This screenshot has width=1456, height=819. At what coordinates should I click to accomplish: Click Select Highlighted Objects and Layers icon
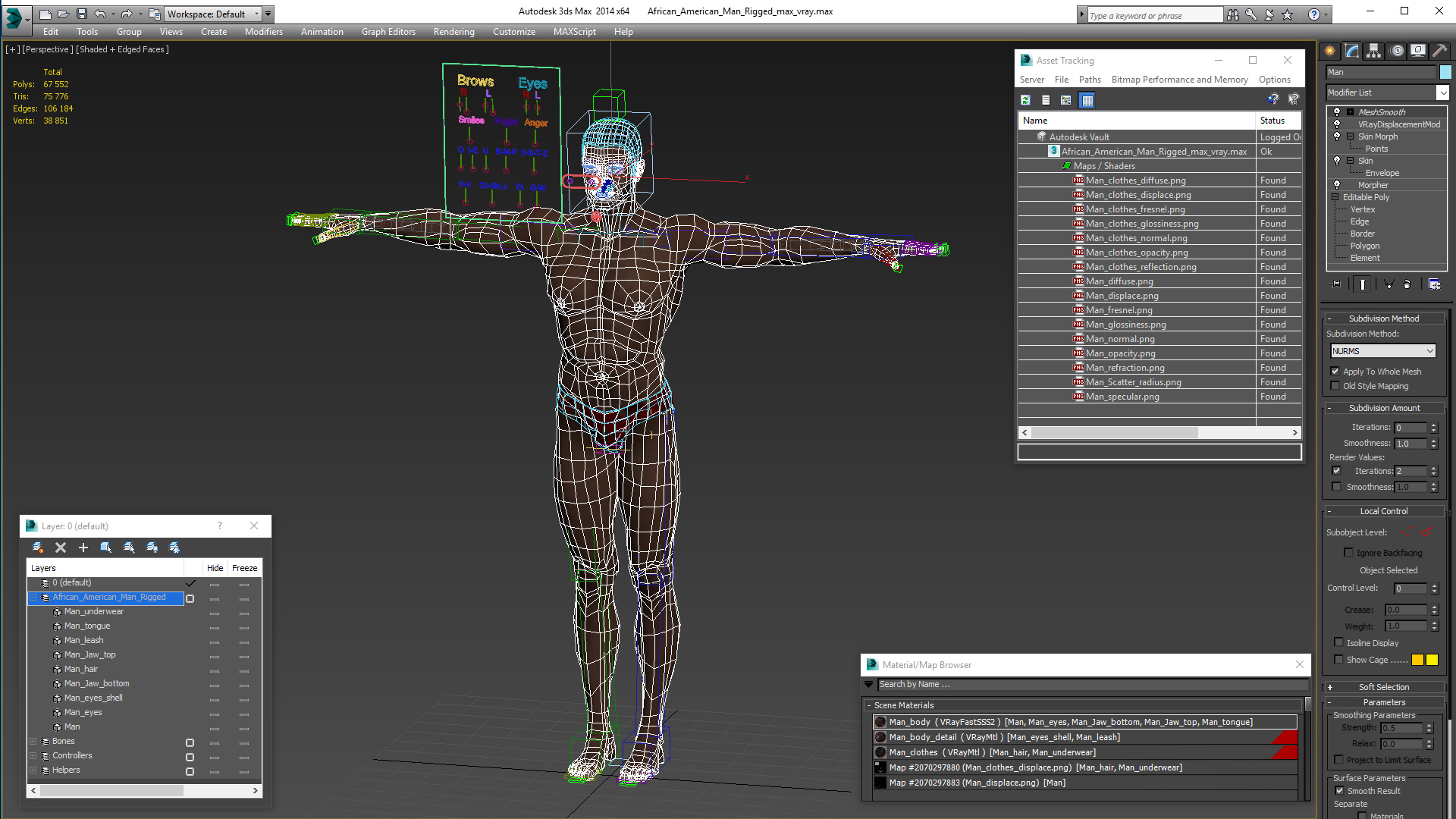pyautogui.click(x=106, y=548)
